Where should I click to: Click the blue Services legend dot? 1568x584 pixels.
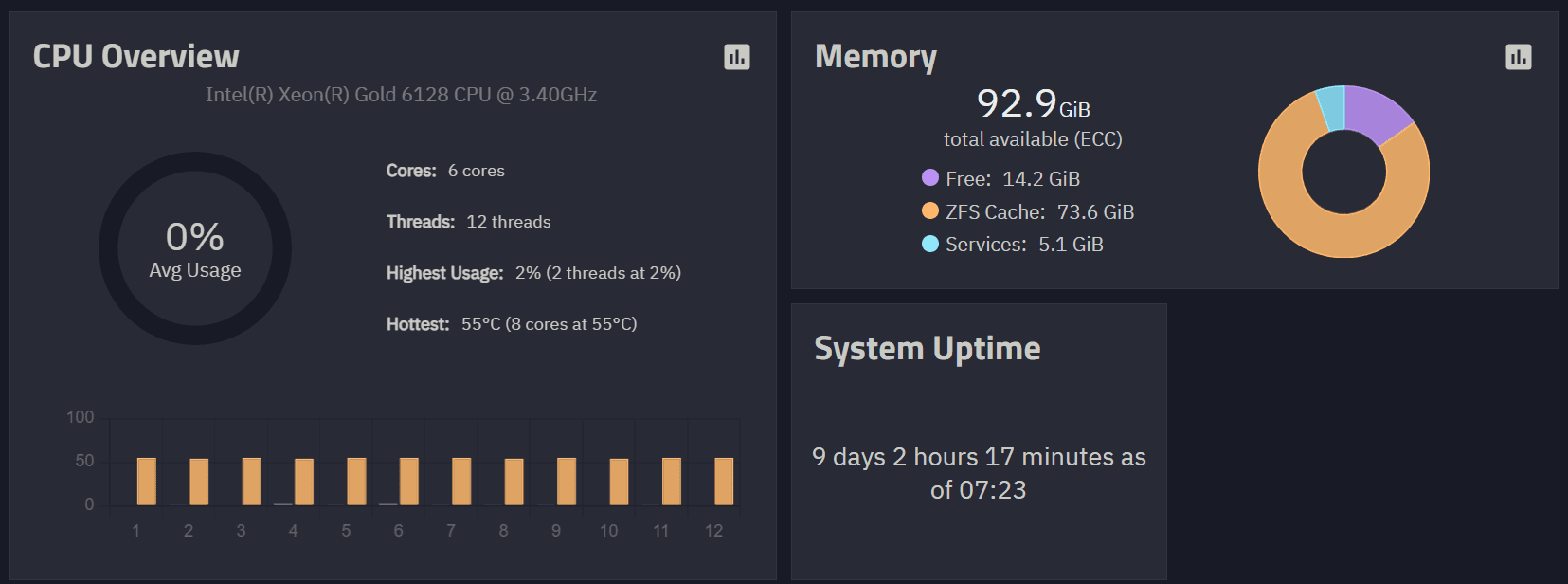point(930,244)
